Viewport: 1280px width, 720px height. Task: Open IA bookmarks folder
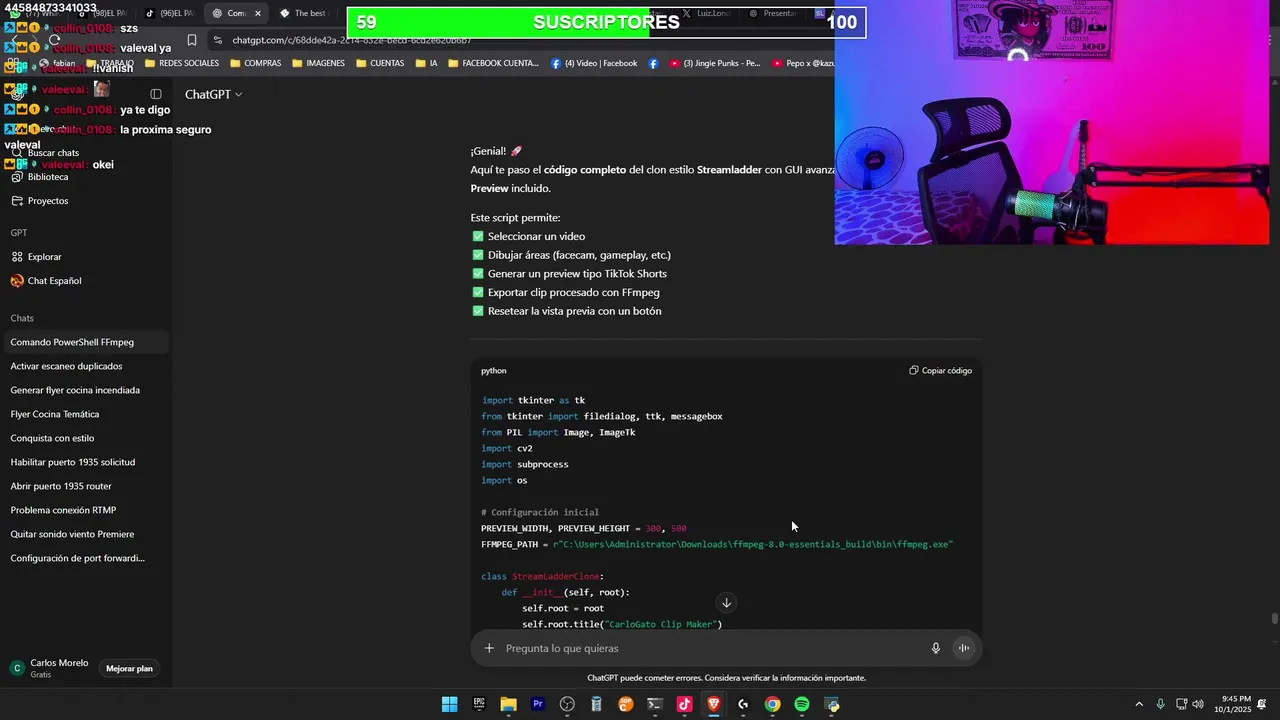coord(426,63)
